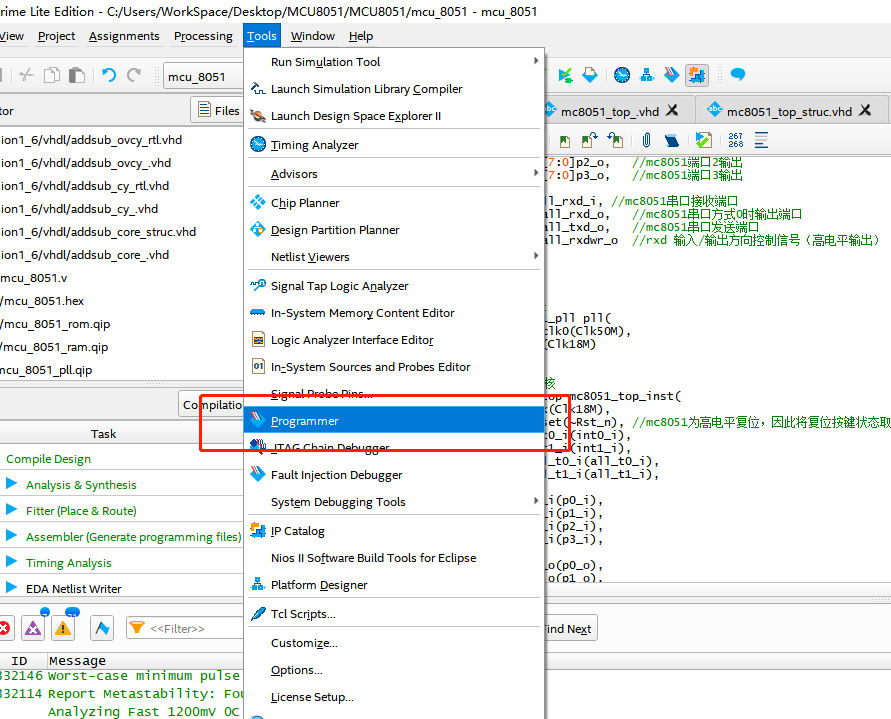The height and width of the screenshot is (719, 891).
Task: Toggle the yellow warning message filter
Action: pos(63,628)
